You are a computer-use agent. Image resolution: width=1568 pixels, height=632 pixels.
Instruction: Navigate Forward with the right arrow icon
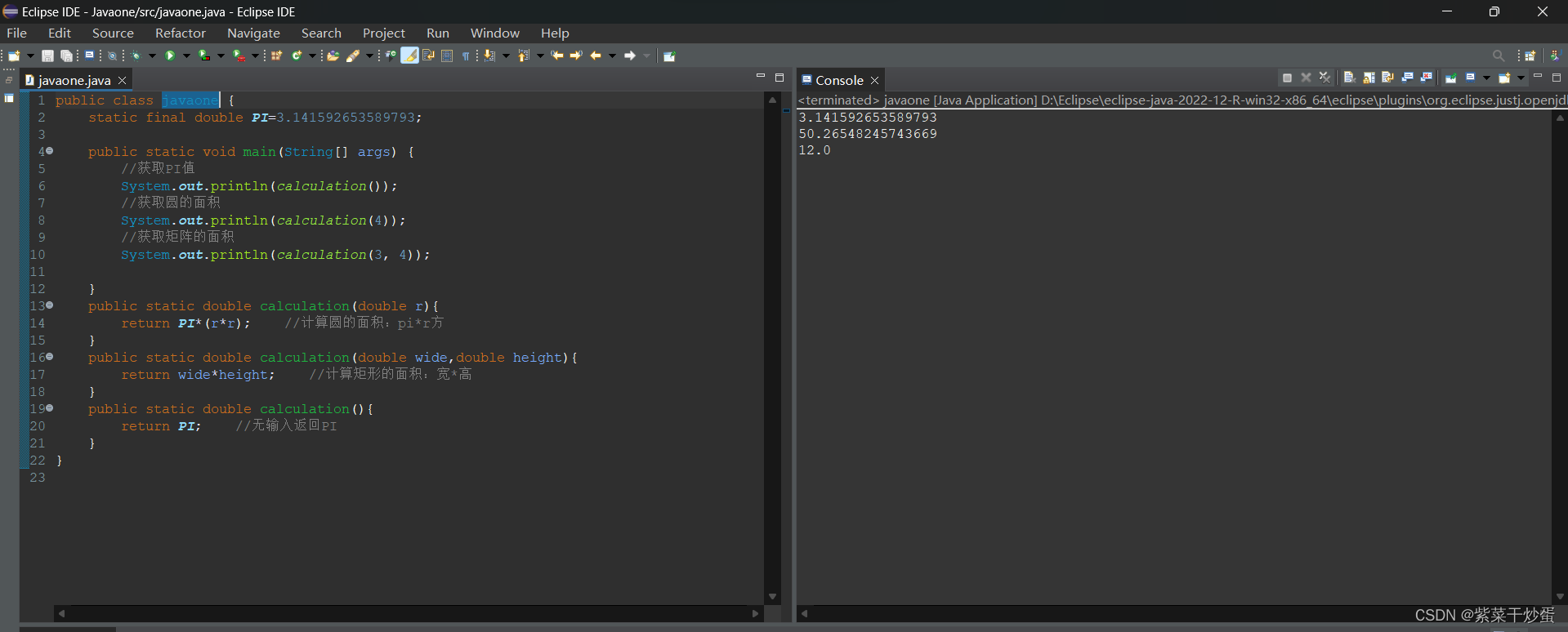(x=629, y=56)
